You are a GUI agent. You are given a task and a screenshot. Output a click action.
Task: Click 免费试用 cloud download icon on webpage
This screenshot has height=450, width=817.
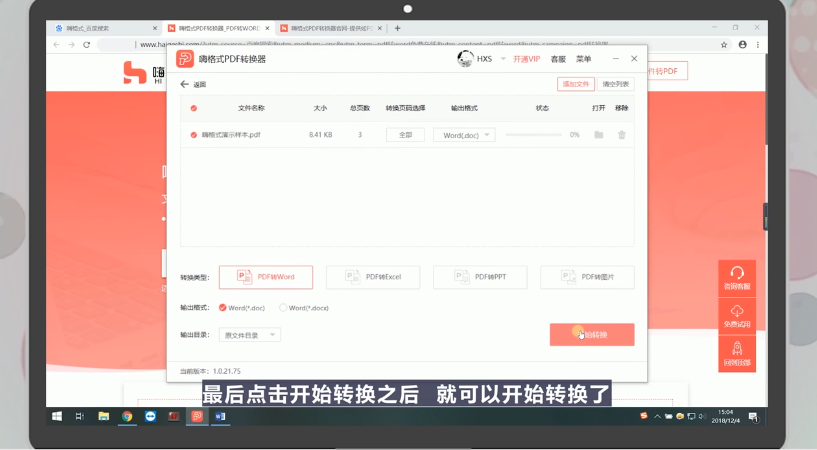pyautogui.click(x=737, y=311)
